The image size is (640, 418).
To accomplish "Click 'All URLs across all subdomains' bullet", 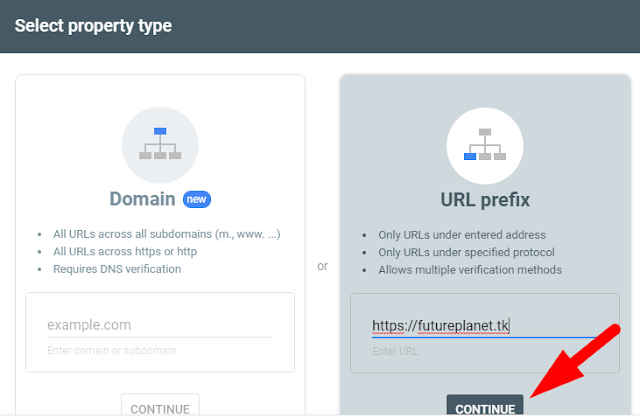I will (167, 234).
